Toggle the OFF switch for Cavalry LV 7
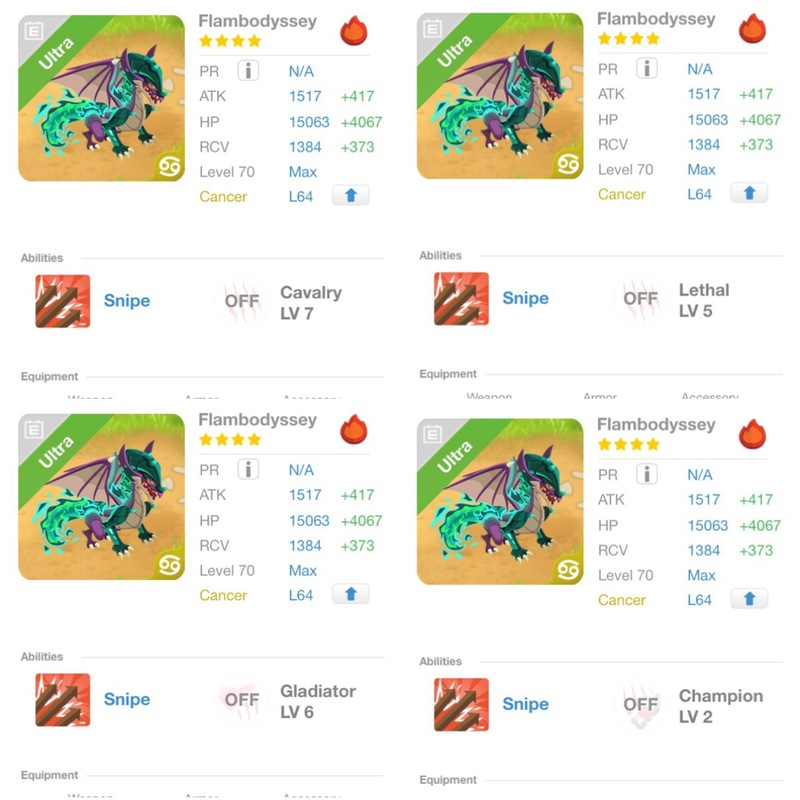 pos(242,301)
